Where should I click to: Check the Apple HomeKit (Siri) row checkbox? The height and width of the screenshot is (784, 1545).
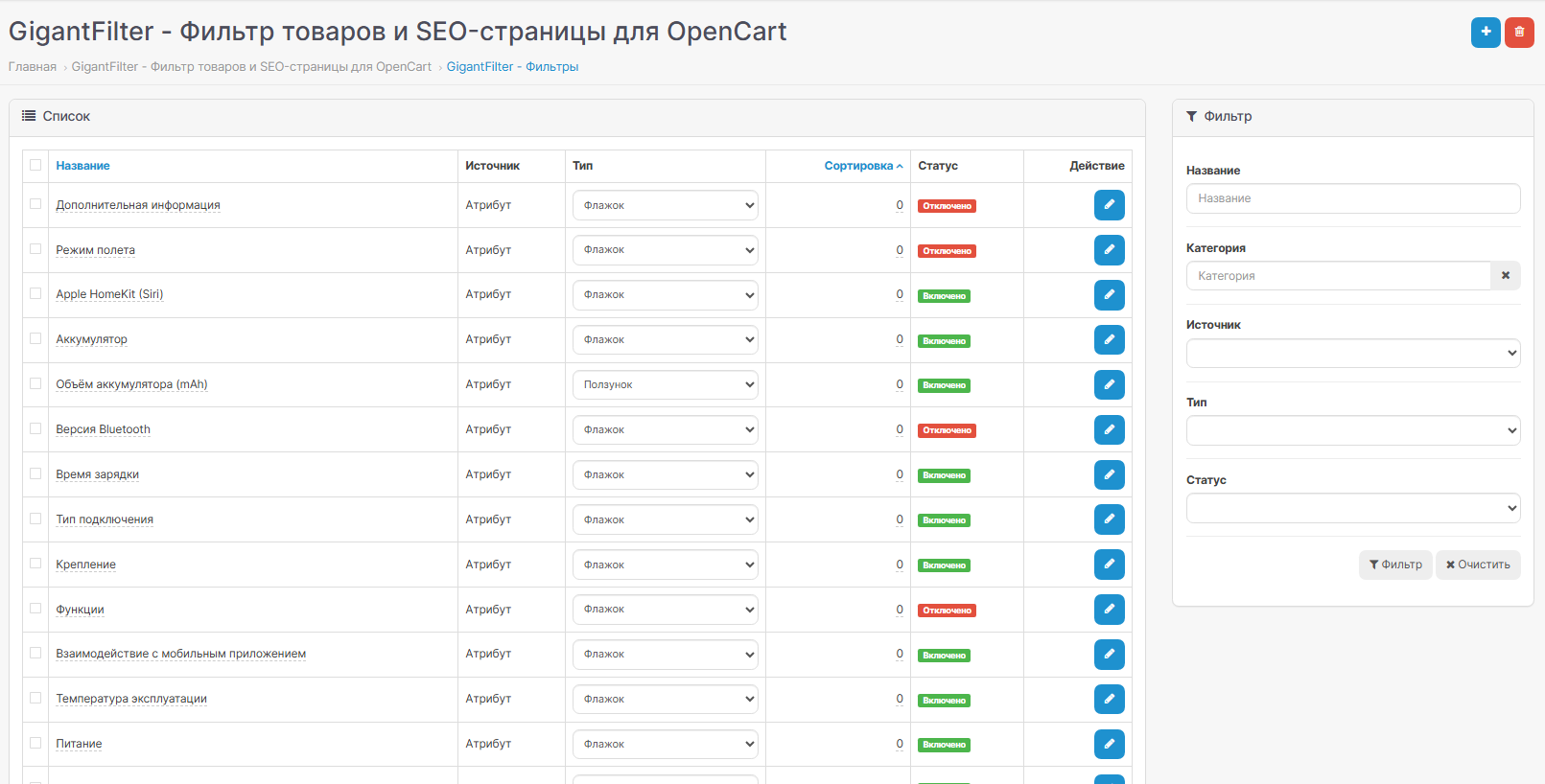tap(35, 294)
